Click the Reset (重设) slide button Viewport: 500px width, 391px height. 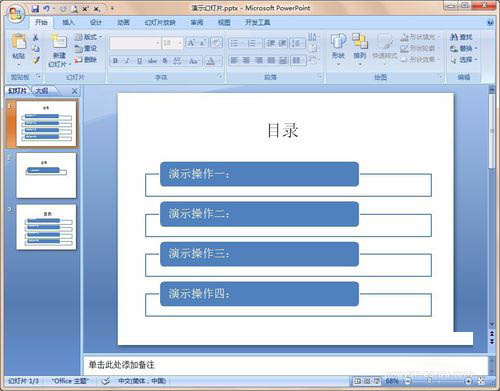click(x=86, y=48)
